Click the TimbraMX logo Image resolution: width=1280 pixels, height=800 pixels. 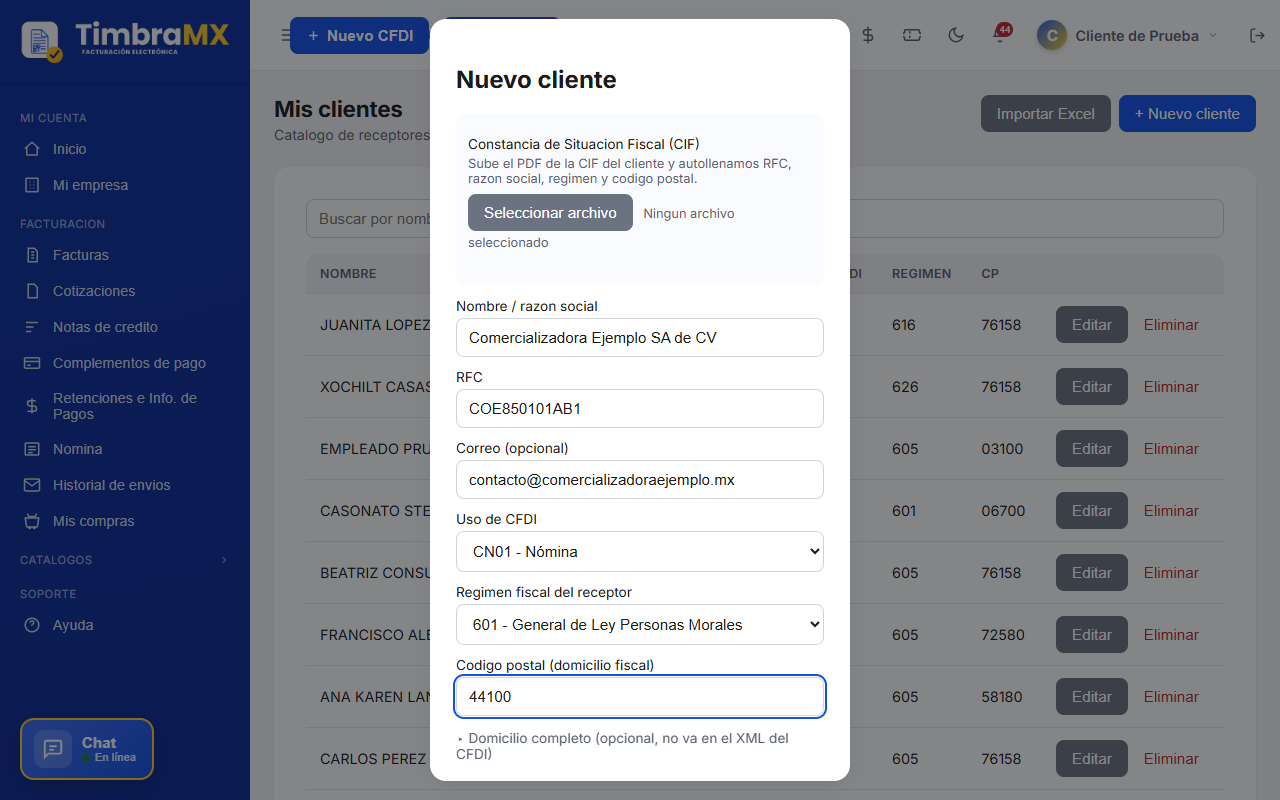[126, 40]
